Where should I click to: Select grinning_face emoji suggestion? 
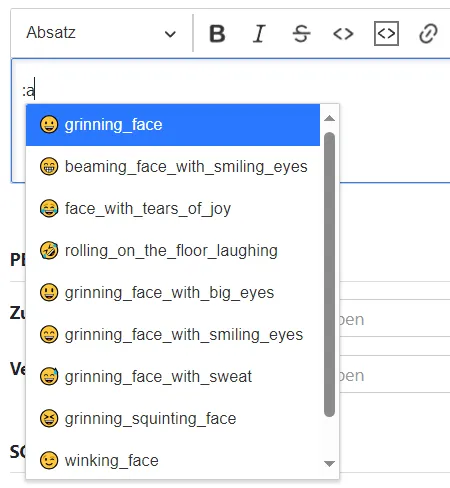(x=173, y=125)
